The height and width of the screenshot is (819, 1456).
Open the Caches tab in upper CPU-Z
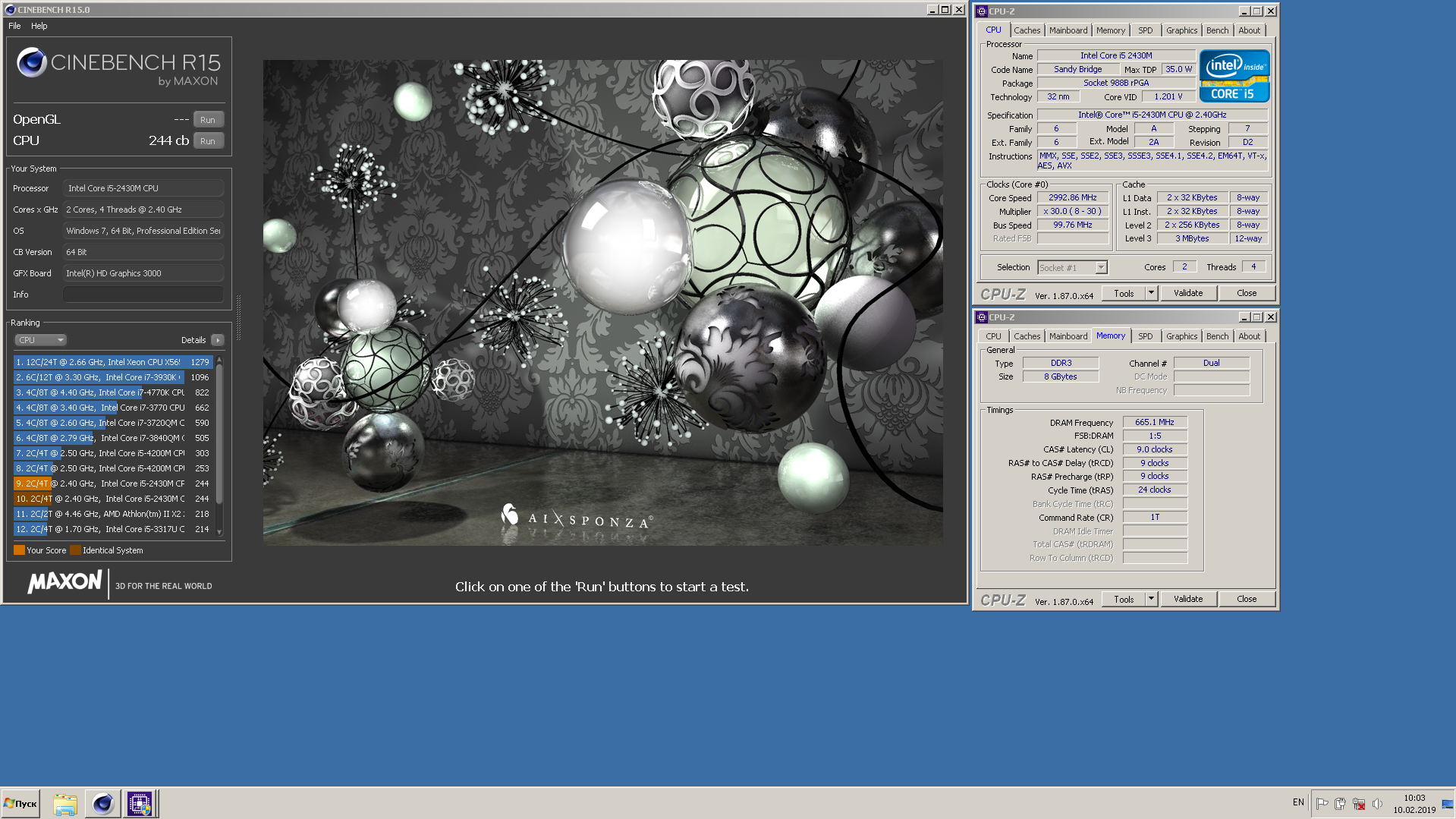[x=1027, y=30]
